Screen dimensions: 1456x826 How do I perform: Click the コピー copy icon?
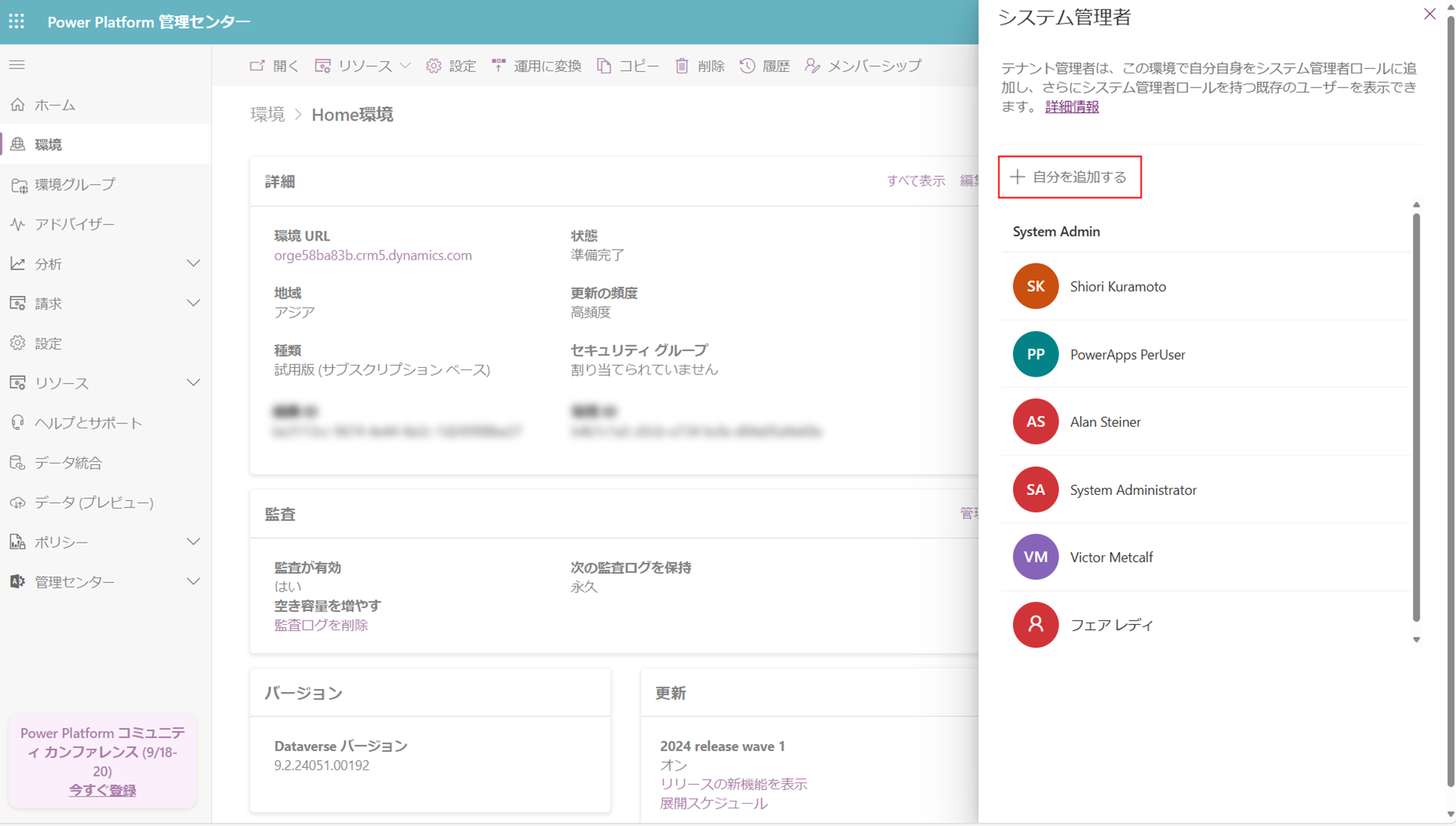(604, 65)
